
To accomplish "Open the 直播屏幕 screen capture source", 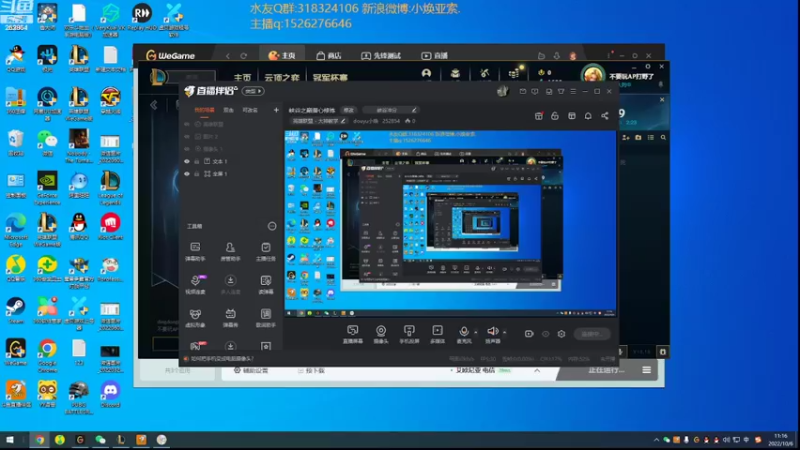I will coord(353,334).
